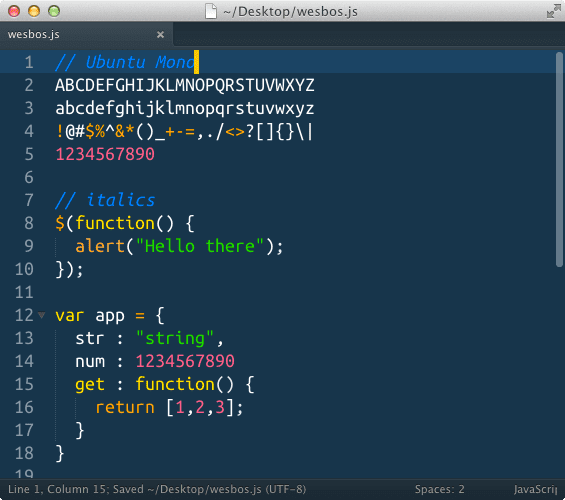The width and height of the screenshot is (565, 500).
Task: Click the "return" keyword on line 16
Action: [125, 407]
